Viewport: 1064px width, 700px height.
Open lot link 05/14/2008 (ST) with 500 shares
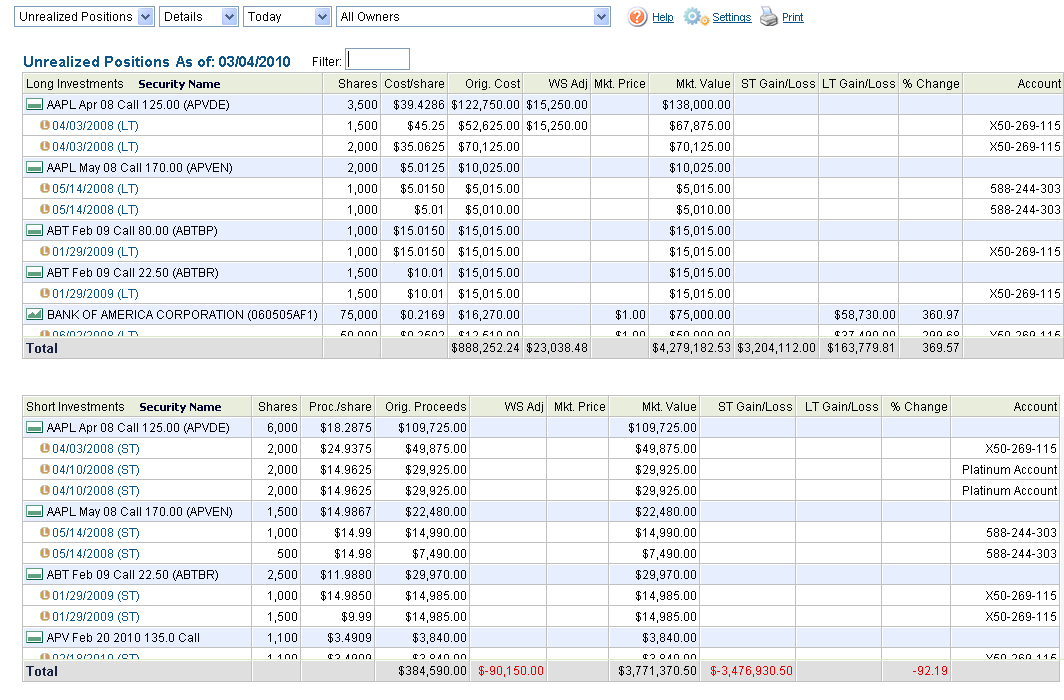(x=96, y=554)
